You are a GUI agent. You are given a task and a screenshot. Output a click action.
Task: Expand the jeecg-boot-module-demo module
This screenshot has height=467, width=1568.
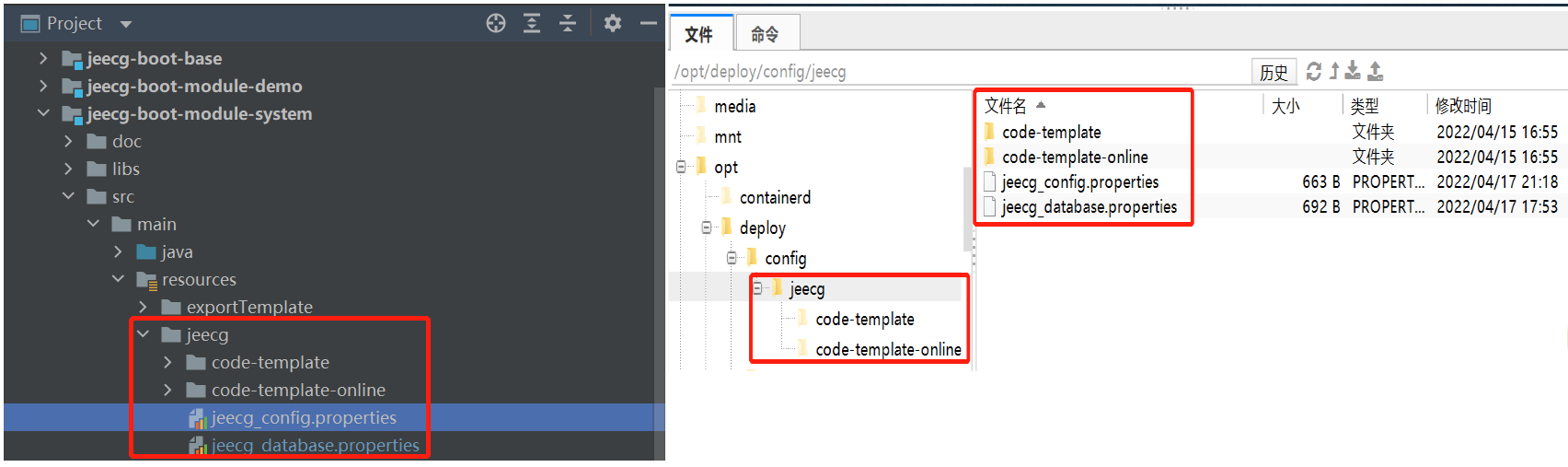point(43,86)
